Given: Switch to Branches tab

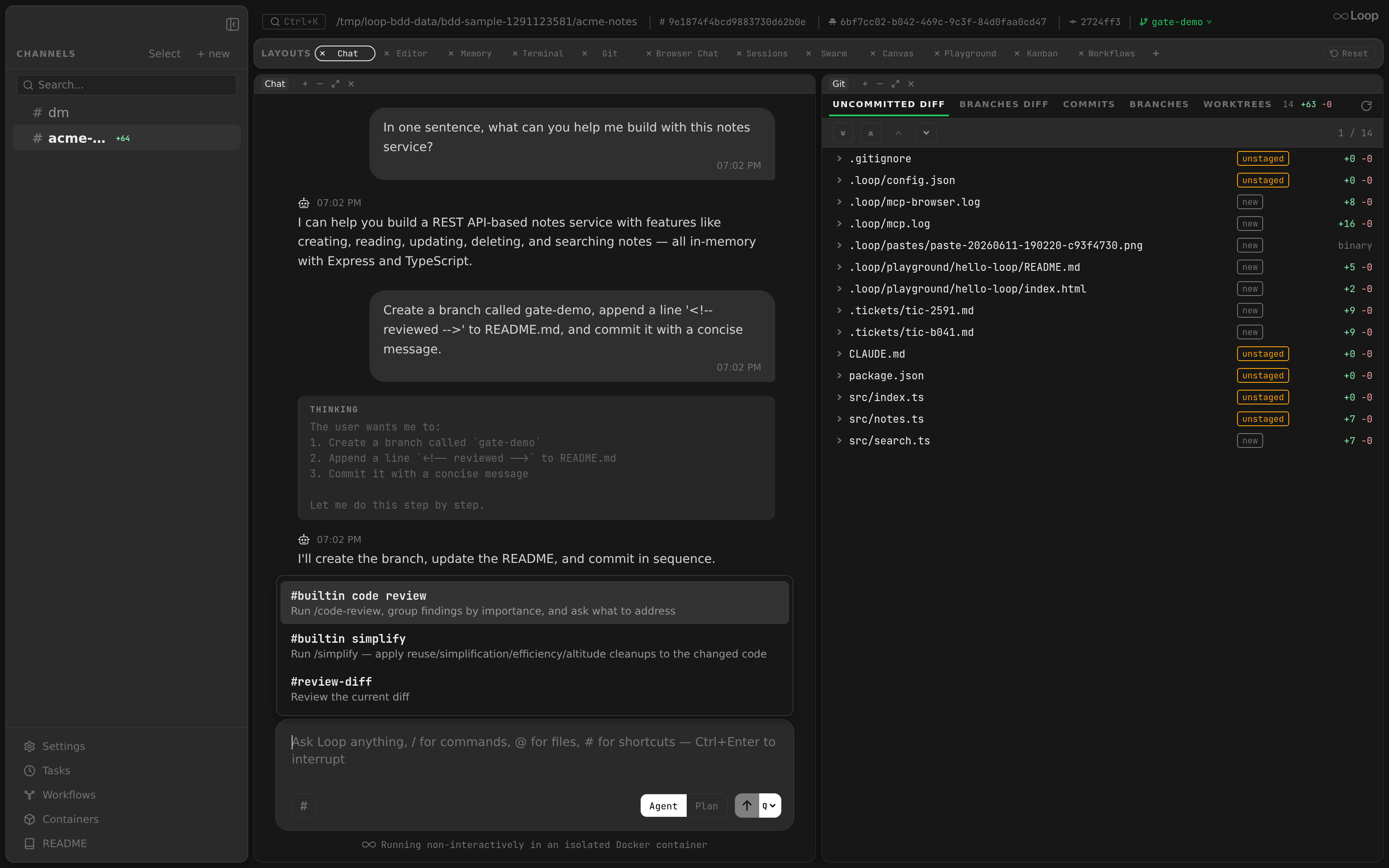Looking at the screenshot, I should [x=1158, y=105].
